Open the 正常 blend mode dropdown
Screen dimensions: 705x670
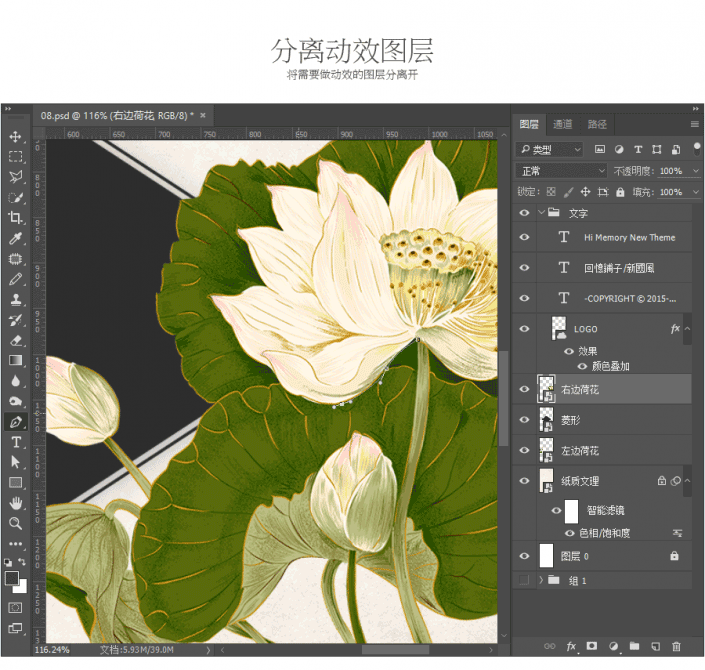click(x=561, y=171)
